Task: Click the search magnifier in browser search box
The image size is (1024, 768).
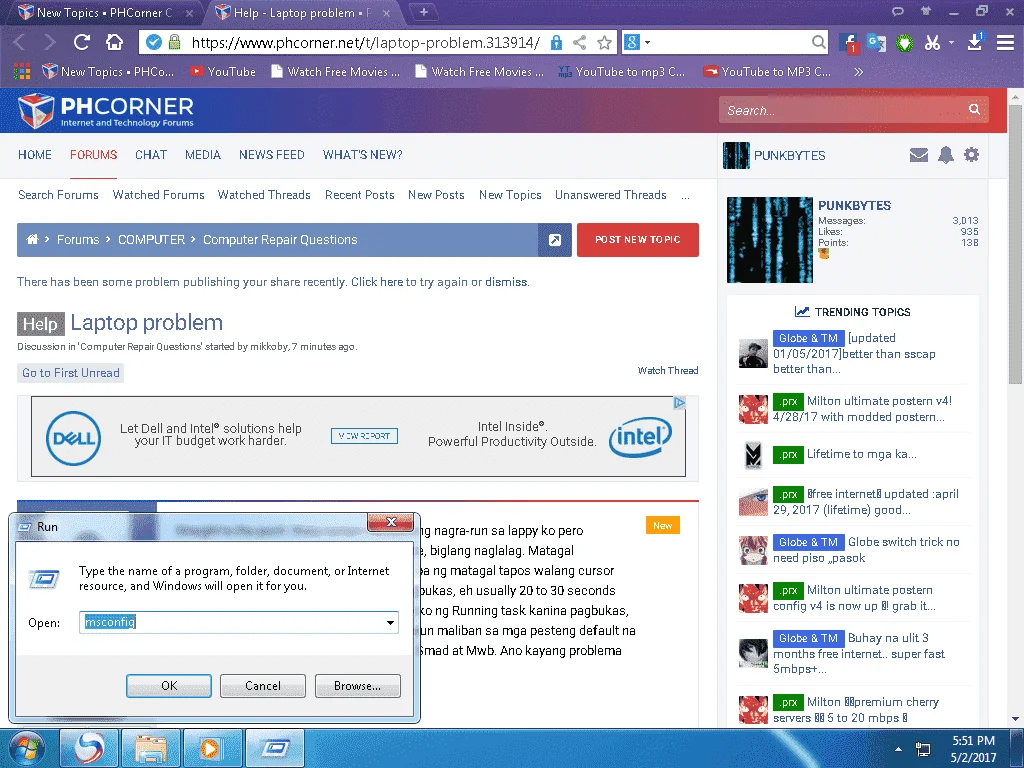Action: click(818, 42)
